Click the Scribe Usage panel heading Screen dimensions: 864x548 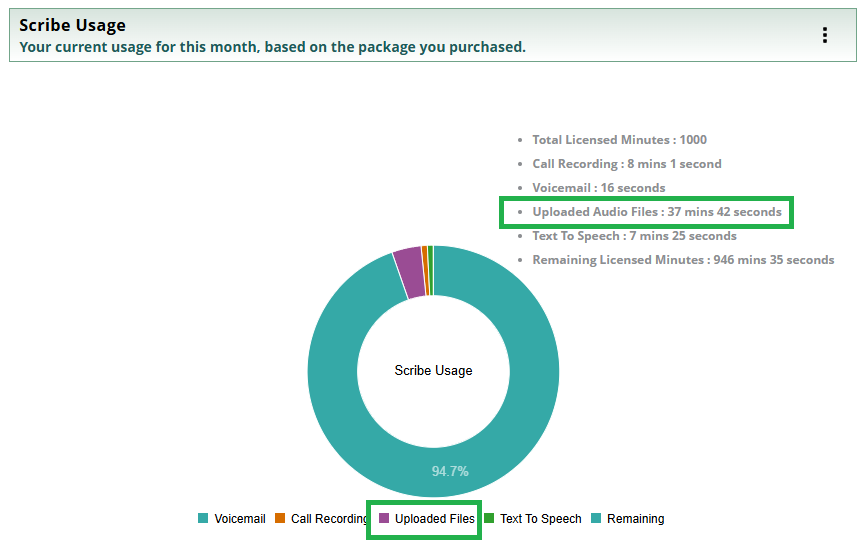click(x=73, y=25)
